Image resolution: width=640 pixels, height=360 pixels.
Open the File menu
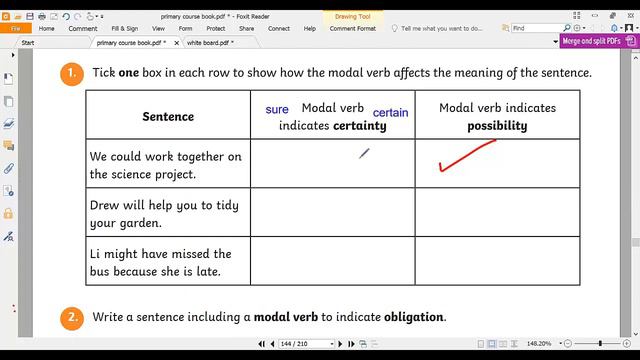pos(16,28)
